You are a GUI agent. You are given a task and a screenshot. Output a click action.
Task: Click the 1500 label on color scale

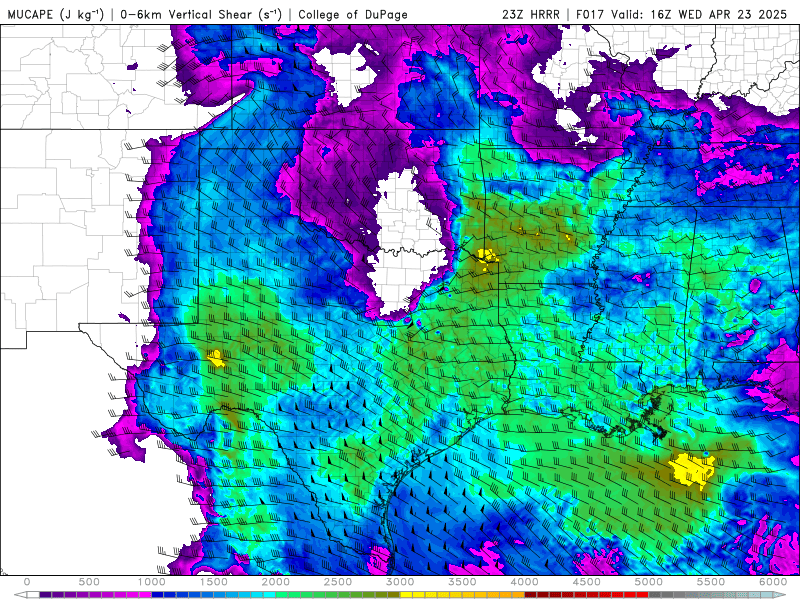(x=214, y=582)
